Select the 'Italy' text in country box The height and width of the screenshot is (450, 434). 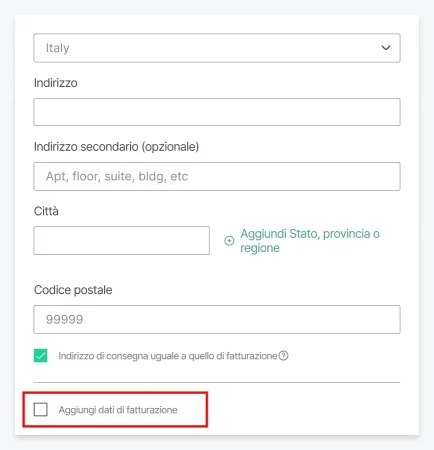tap(57, 48)
